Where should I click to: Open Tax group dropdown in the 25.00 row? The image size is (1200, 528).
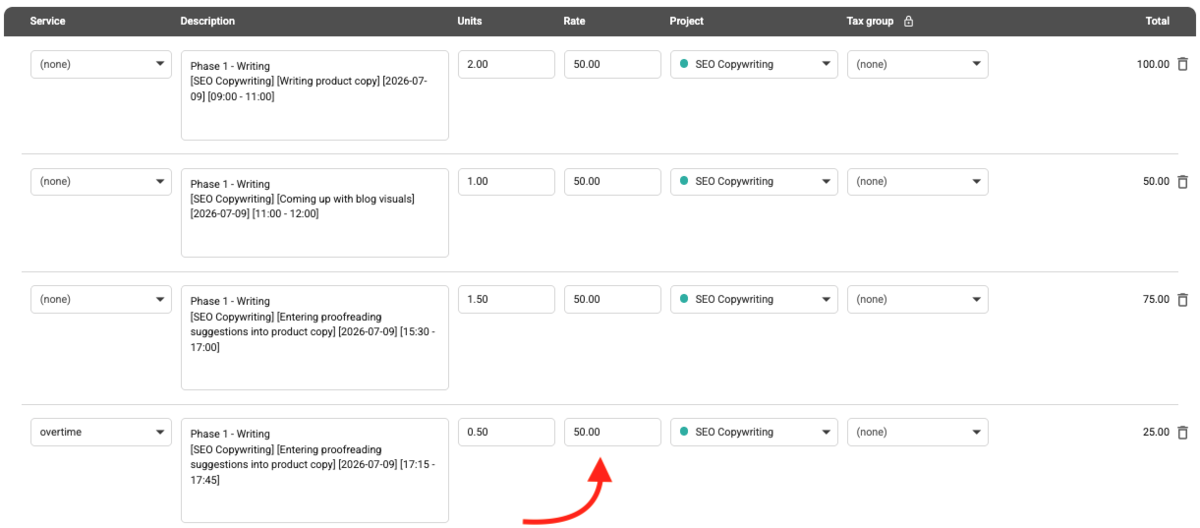click(x=918, y=432)
